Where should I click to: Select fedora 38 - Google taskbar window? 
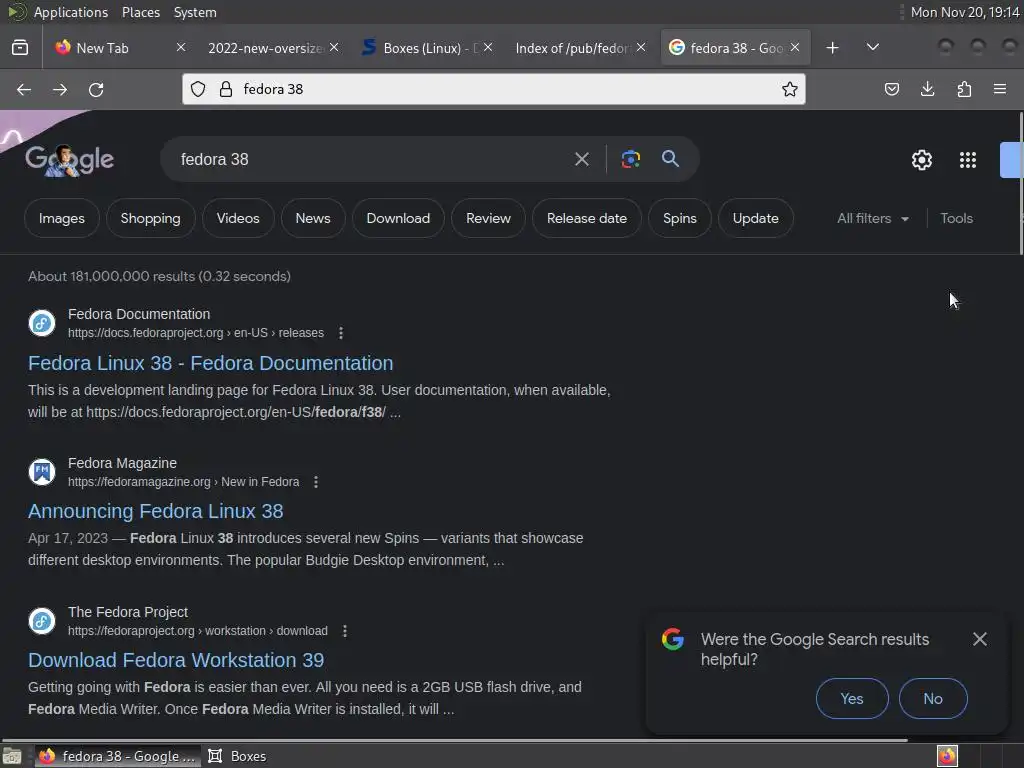pos(117,756)
